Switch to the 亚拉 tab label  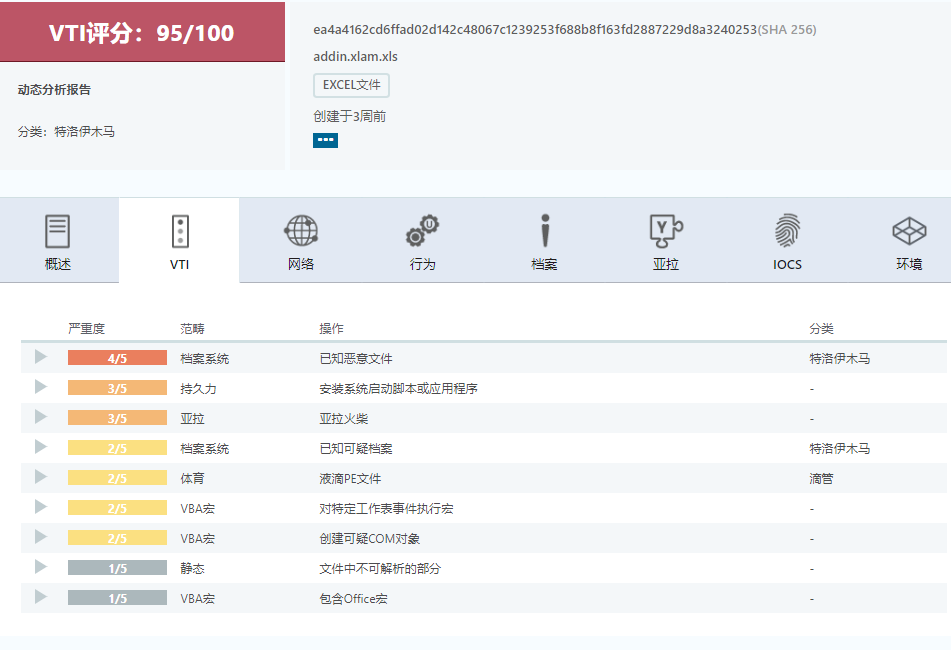click(666, 264)
